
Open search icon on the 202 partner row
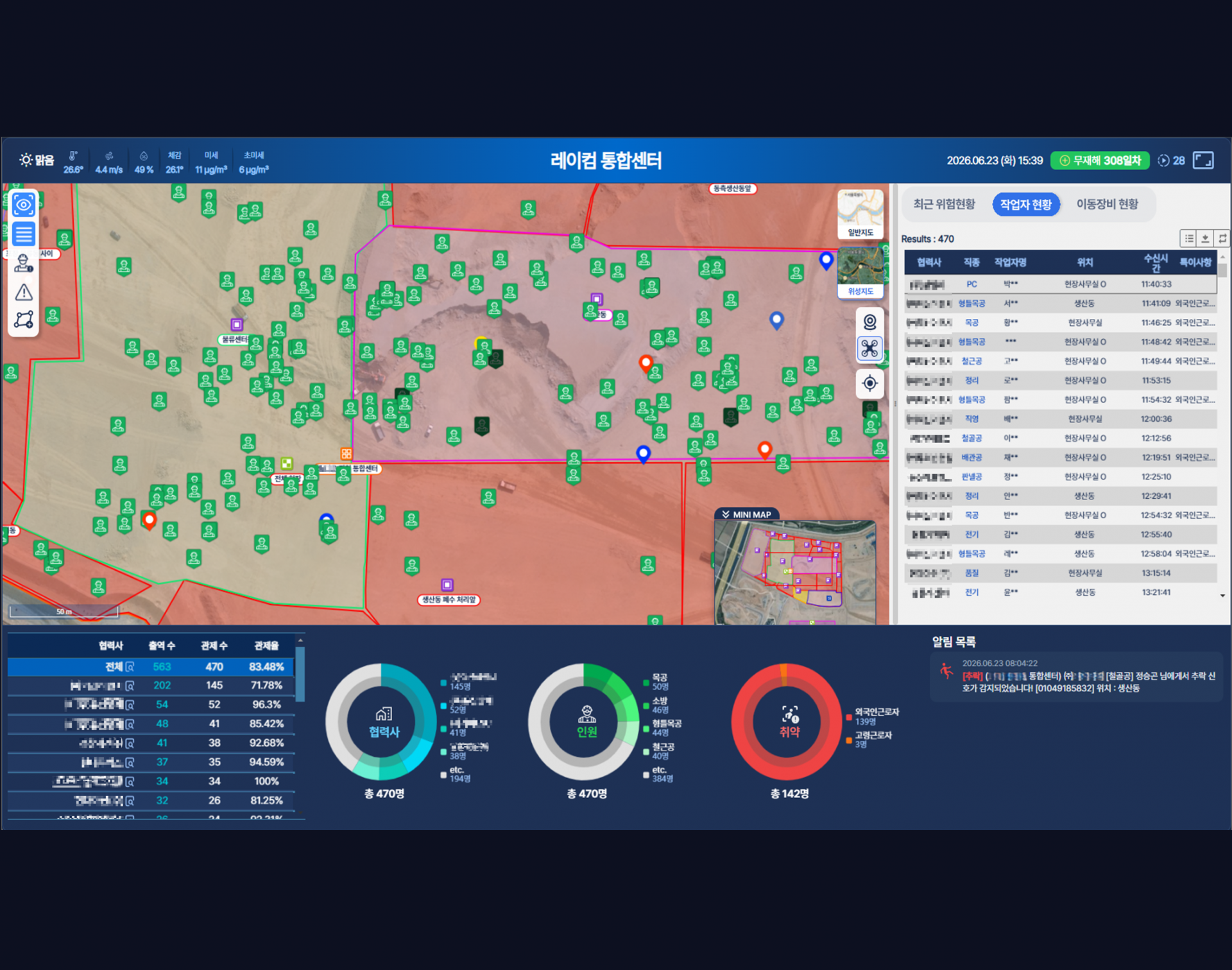coord(130,686)
